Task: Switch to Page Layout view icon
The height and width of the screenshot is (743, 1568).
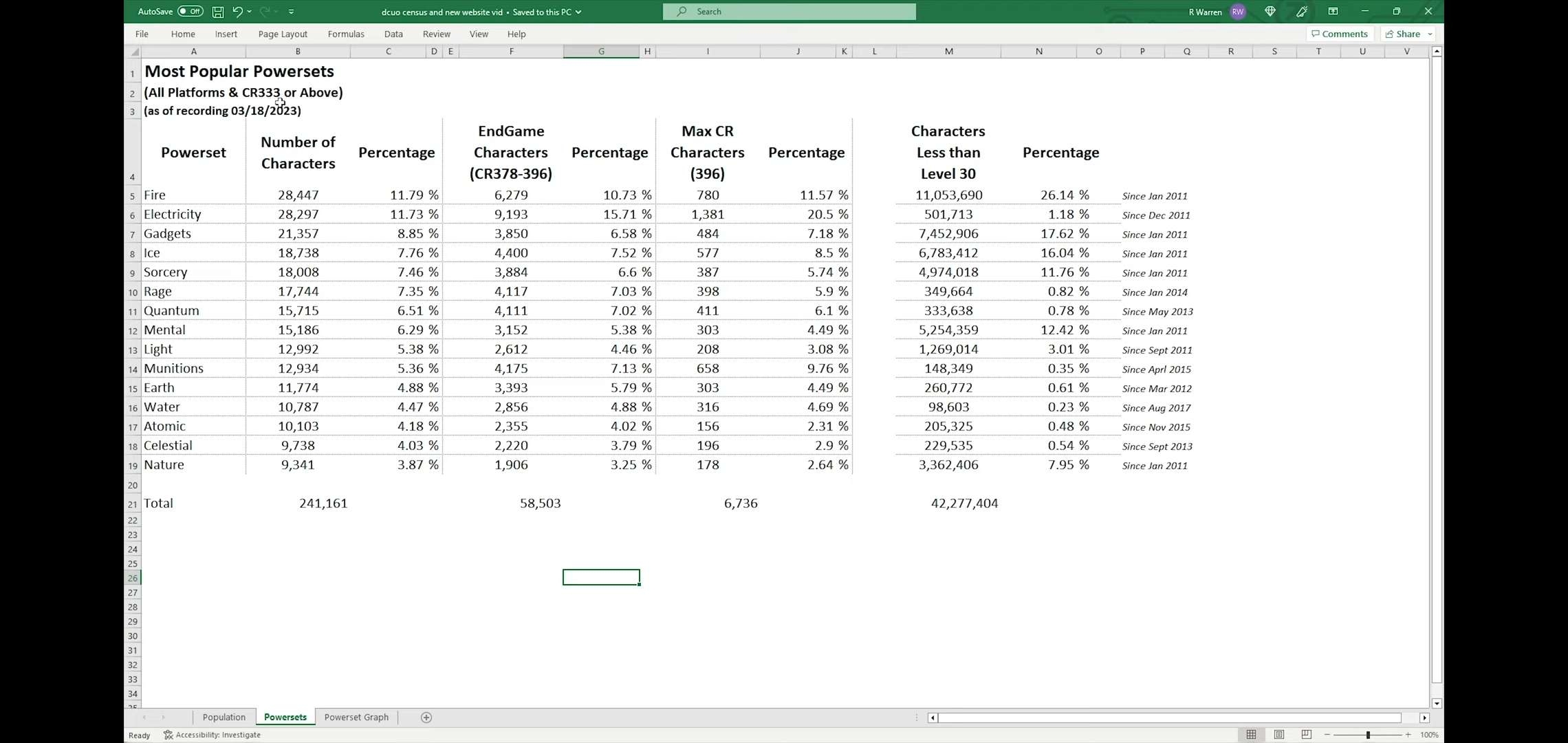Action: [1278, 735]
